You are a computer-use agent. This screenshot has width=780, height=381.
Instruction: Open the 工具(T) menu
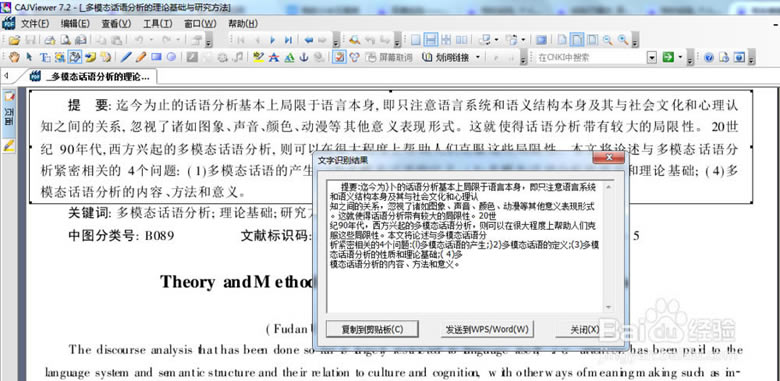[x=158, y=23]
